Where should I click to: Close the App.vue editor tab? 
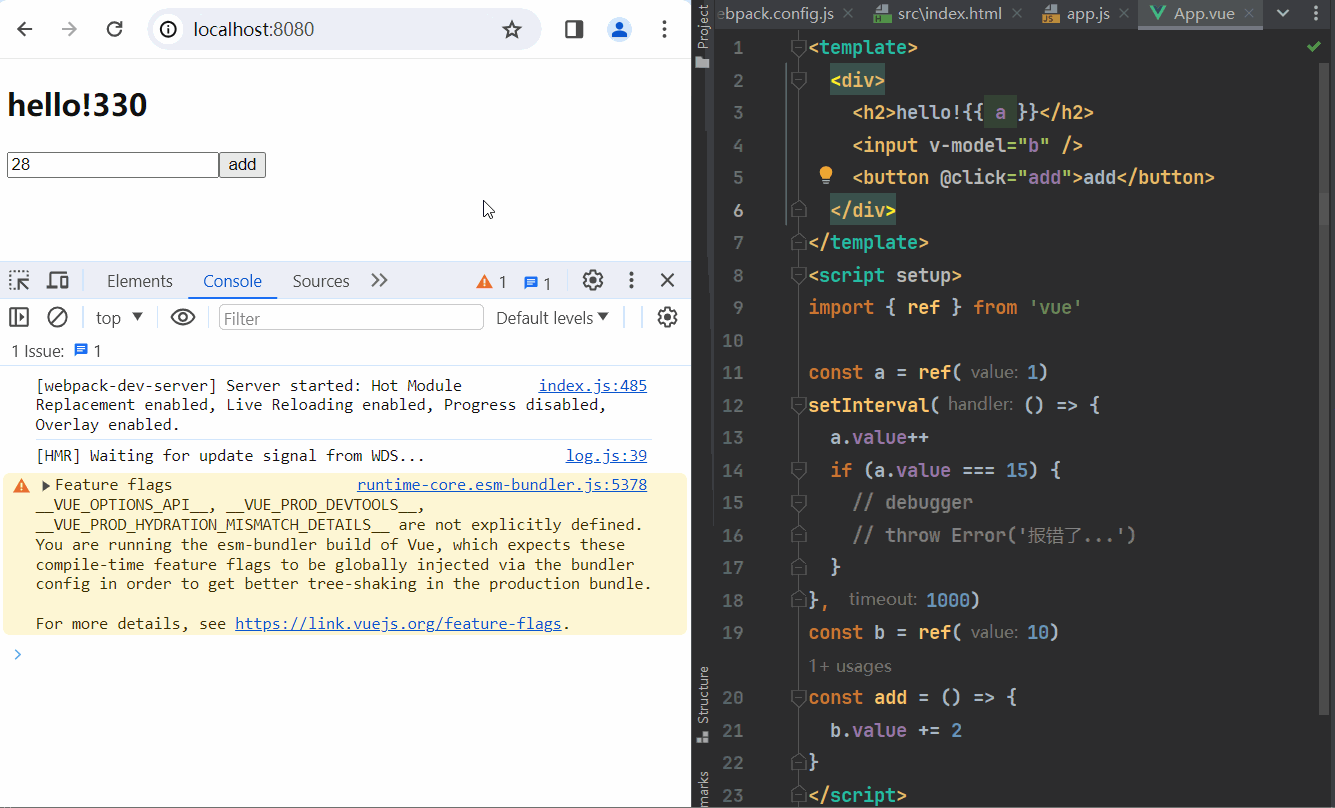point(1251,13)
